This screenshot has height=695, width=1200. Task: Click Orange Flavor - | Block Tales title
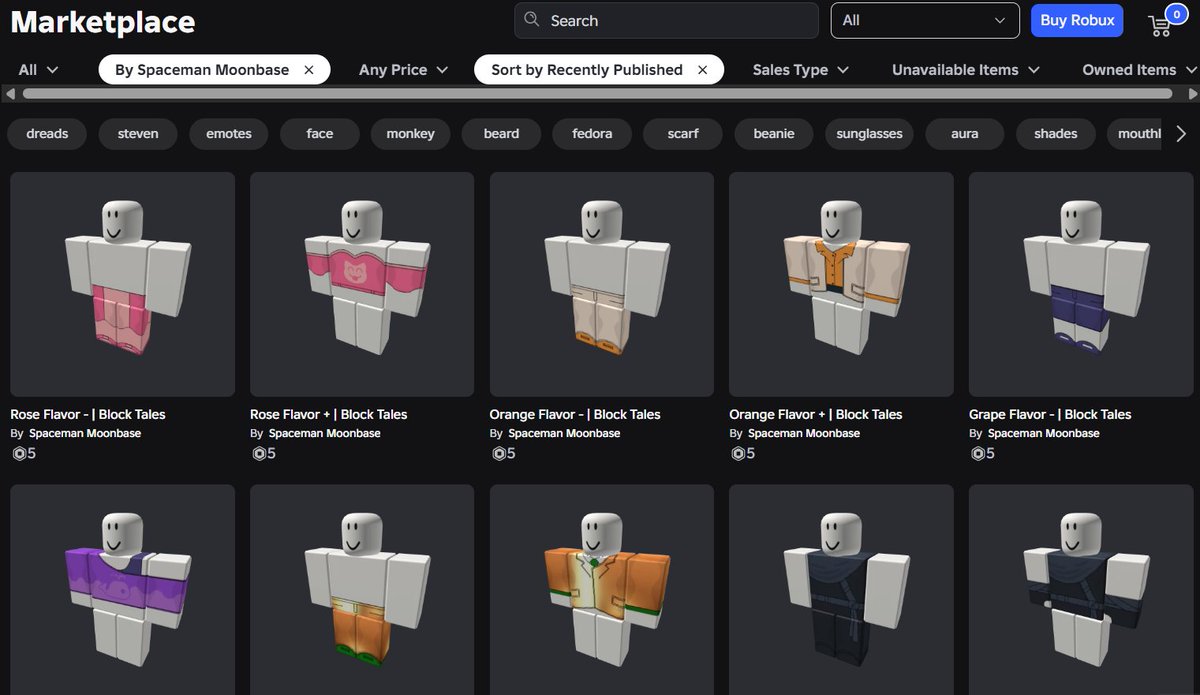pyautogui.click(x=575, y=414)
